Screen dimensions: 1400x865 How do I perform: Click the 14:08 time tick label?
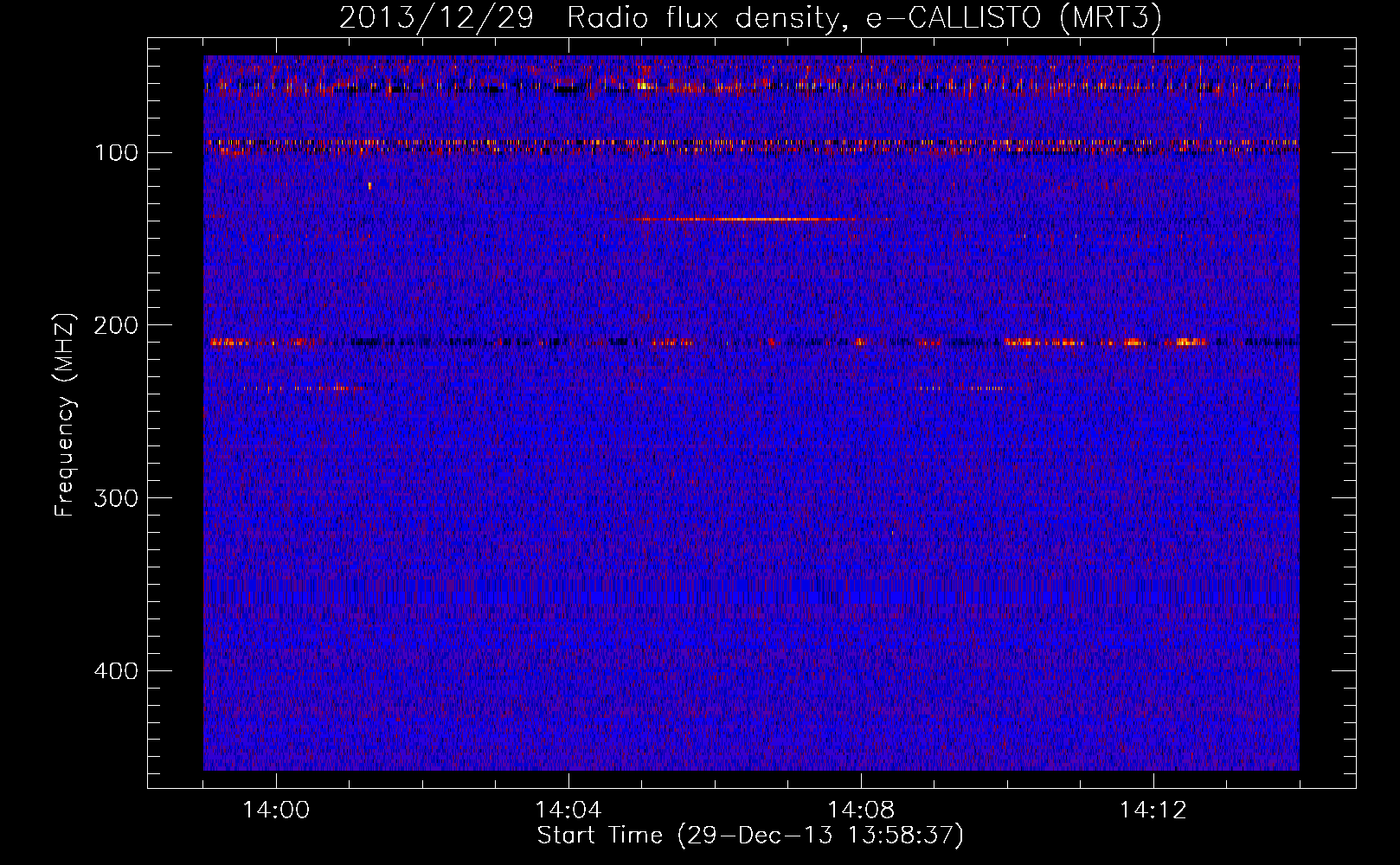861,811
